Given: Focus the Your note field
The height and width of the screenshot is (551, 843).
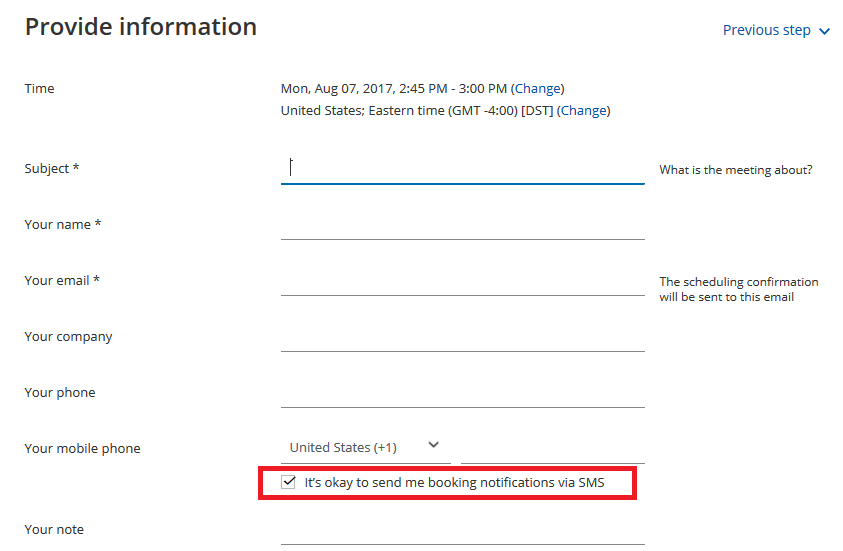Looking at the screenshot, I should 462,530.
